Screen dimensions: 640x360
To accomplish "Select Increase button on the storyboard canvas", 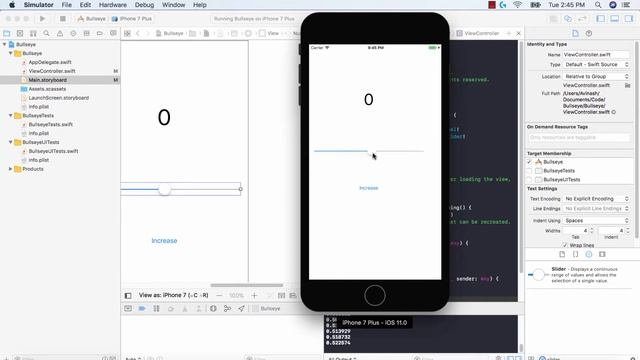I will click(x=164, y=241).
